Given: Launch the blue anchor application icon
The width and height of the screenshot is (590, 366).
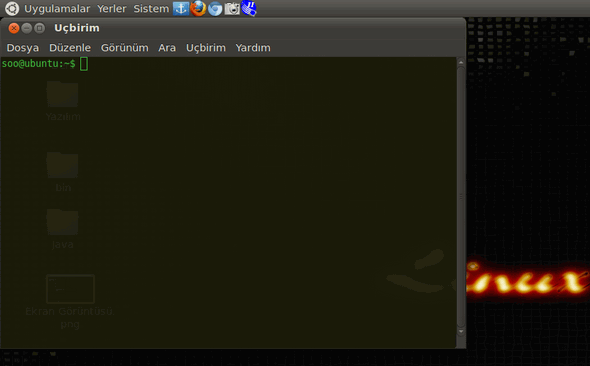Looking at the screenshot, I should click(x=181, y=8).
